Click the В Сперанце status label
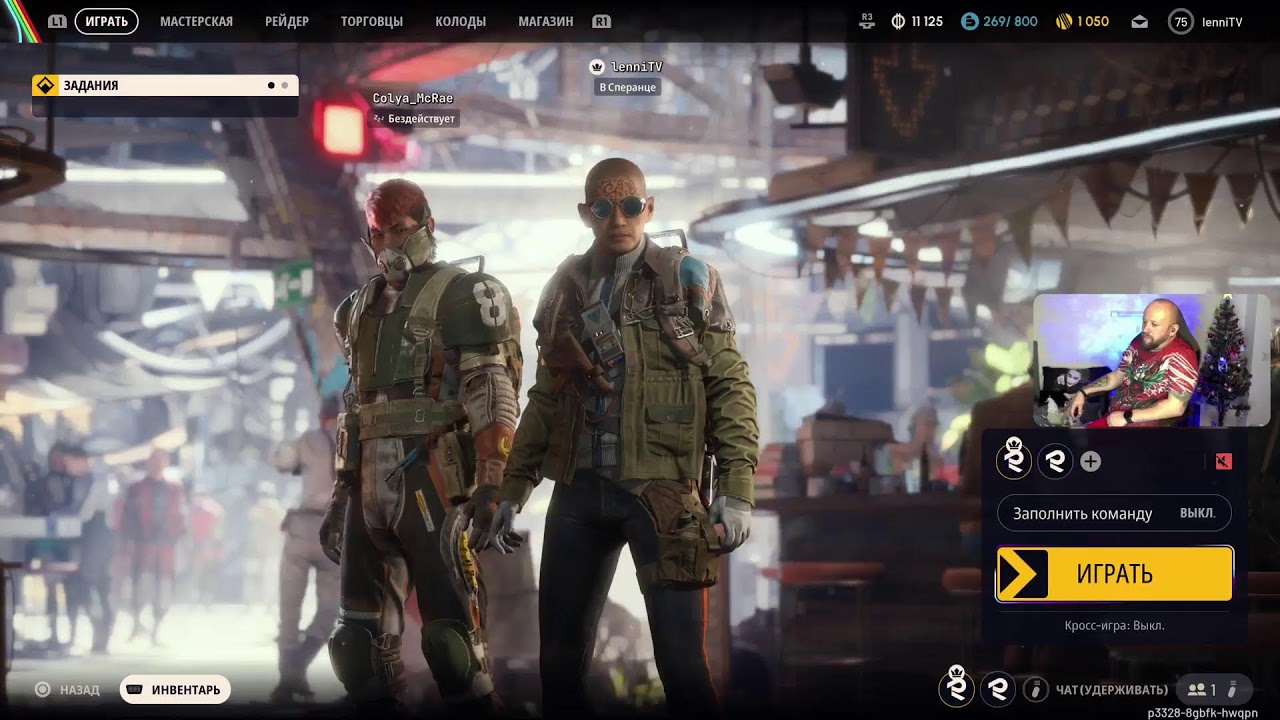 click(628, 87)
